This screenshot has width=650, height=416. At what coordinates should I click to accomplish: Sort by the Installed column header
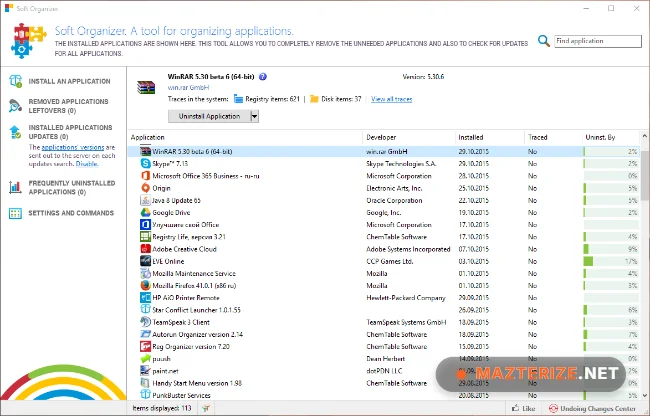(x=490, y=137)
